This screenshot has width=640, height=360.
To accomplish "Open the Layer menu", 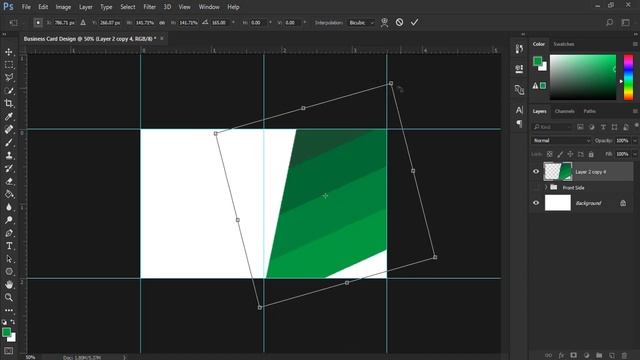I will coord(86,7).
